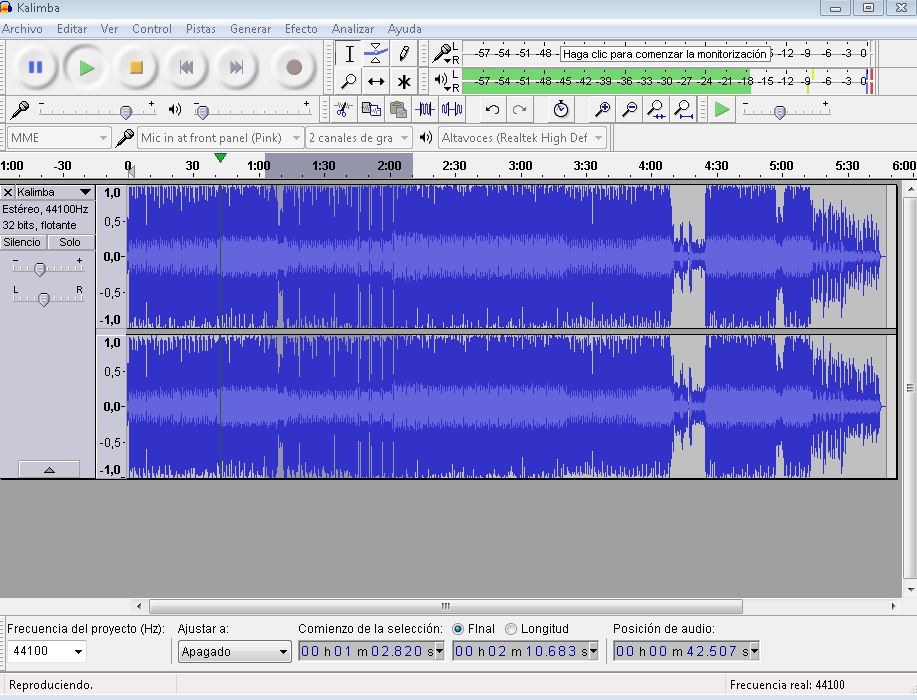Click the Zoom In magnifier icon
917x700 pixels.
click(600, 110)
